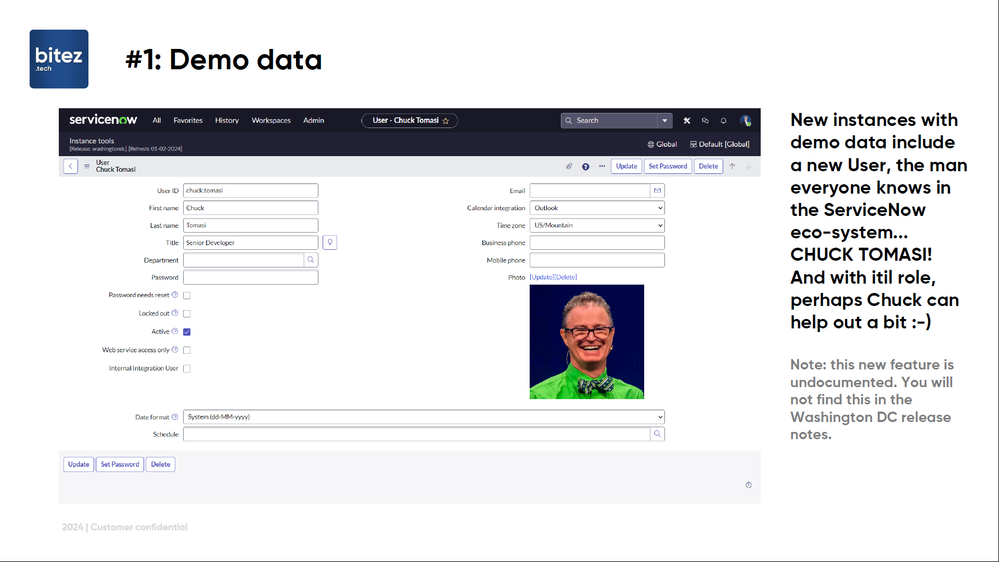This screenshot has height=562, width=999.
Task: Click the help icon beside Password needs reset
Action: click(x=175, y=295)
